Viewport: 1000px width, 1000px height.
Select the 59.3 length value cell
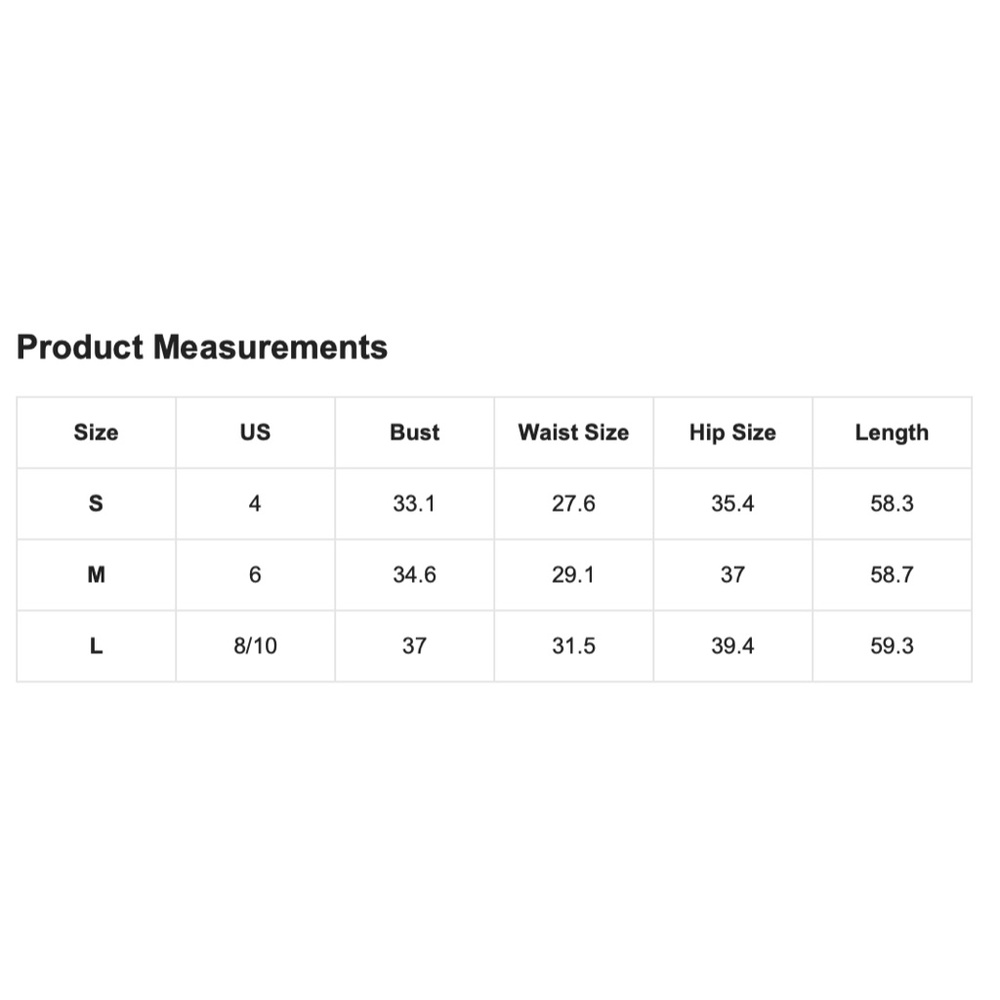(891, 646)
